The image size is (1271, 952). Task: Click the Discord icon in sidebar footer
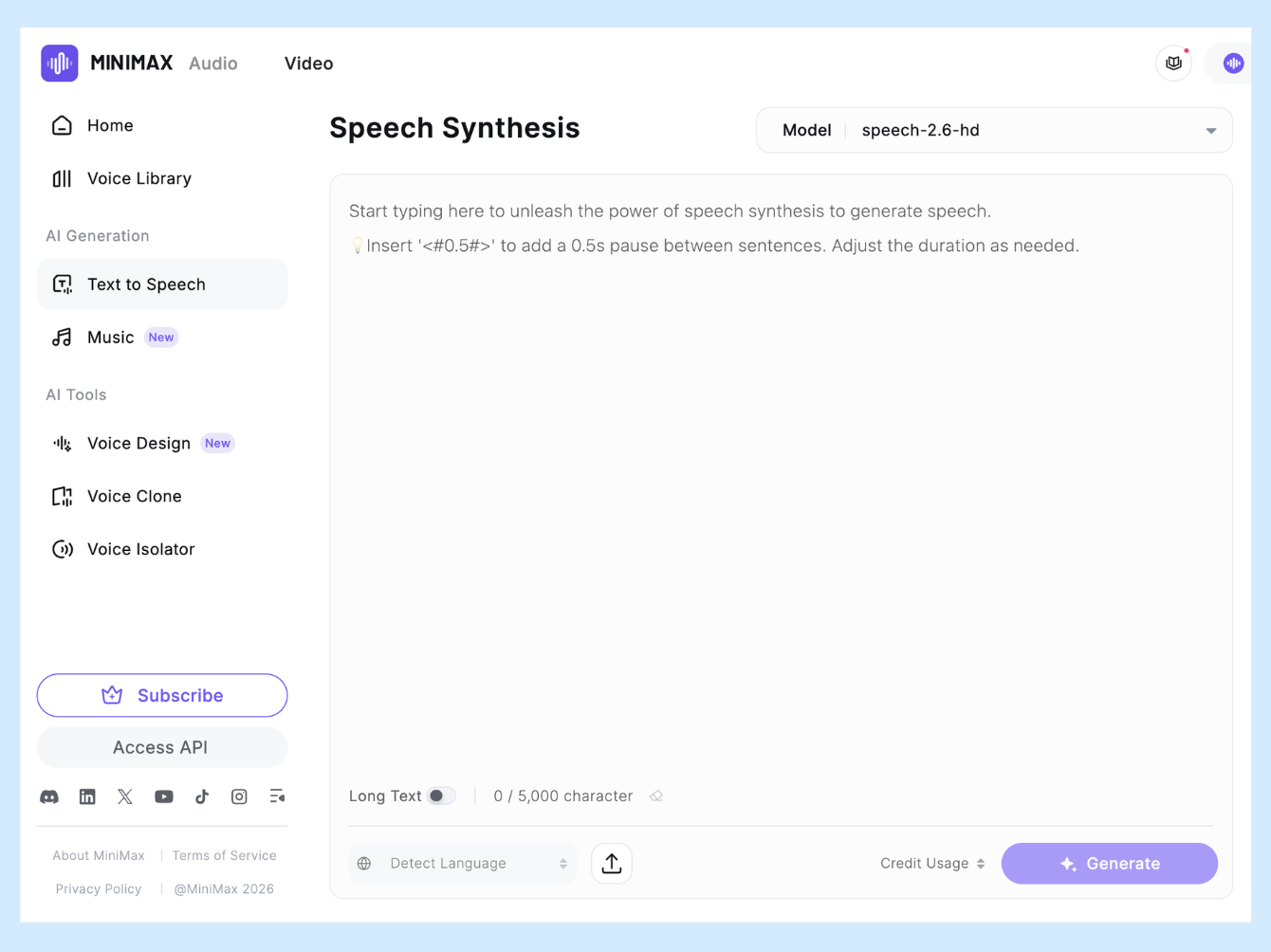pyautogui.click(x=49, y=796)
